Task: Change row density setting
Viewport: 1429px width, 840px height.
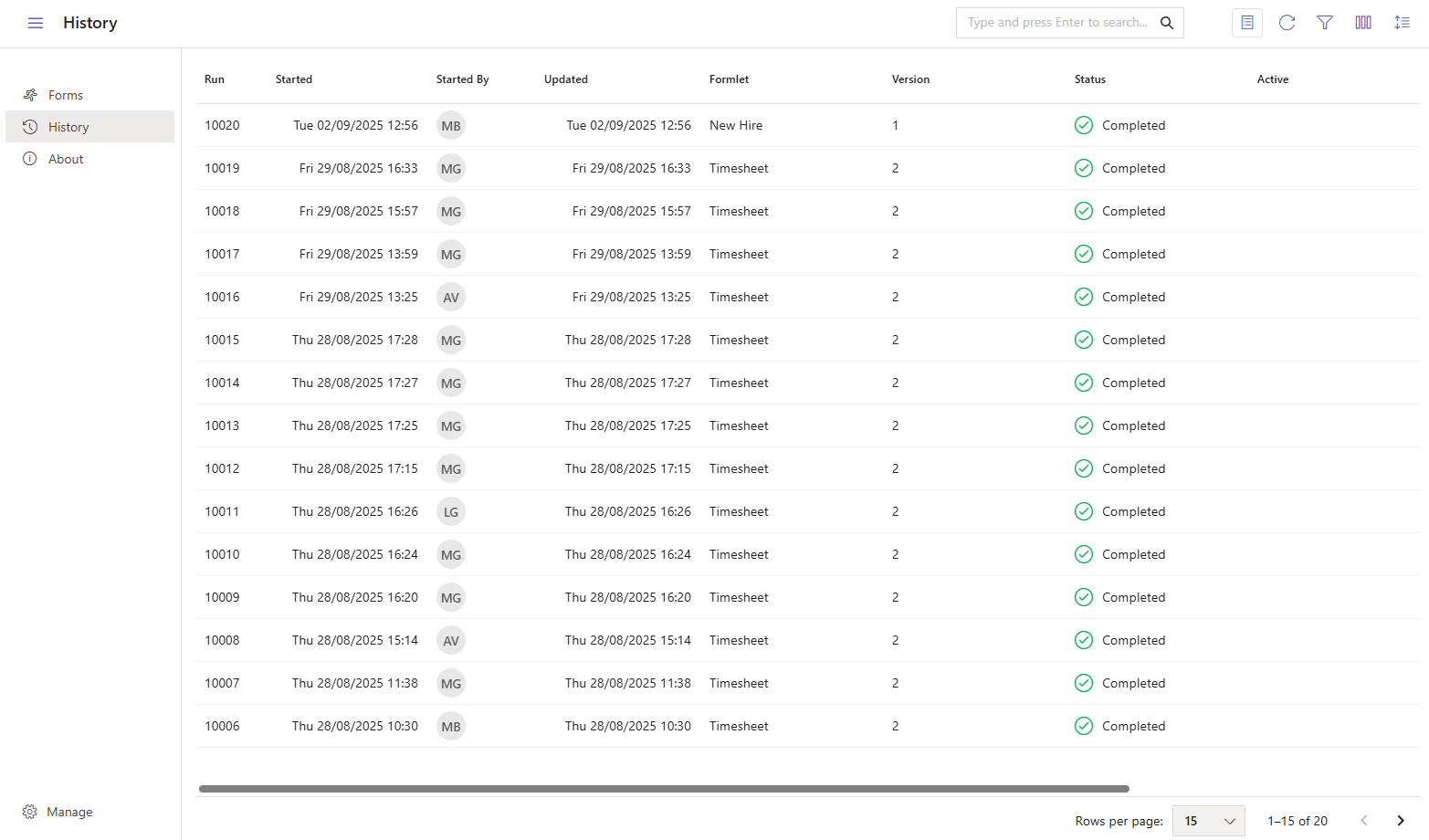Action: pos(1402,23)
